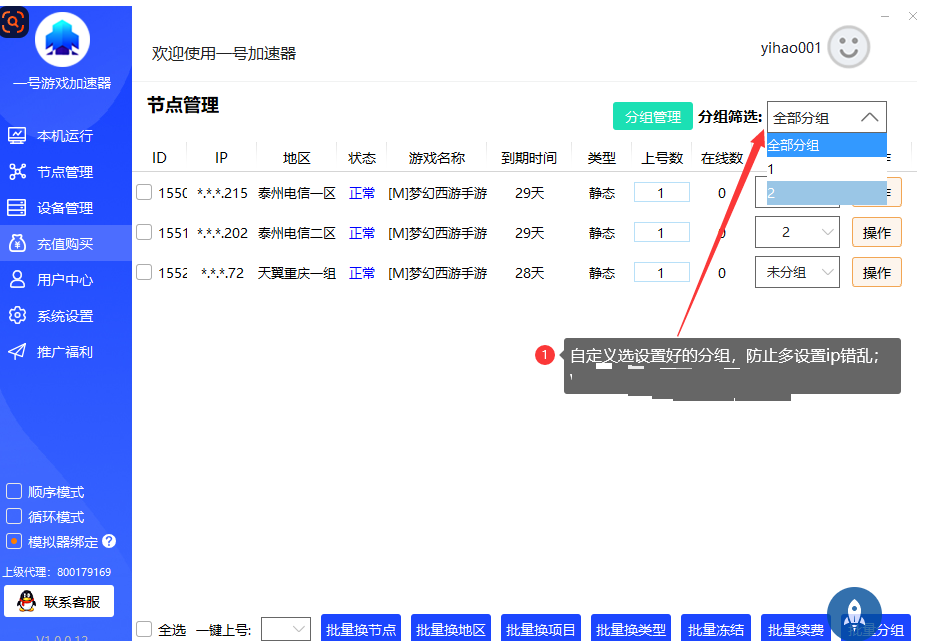Viewport: 931px width, 641px height.
Task: Click the node icon beside 节点管理
Action: (x=17, y=172)
